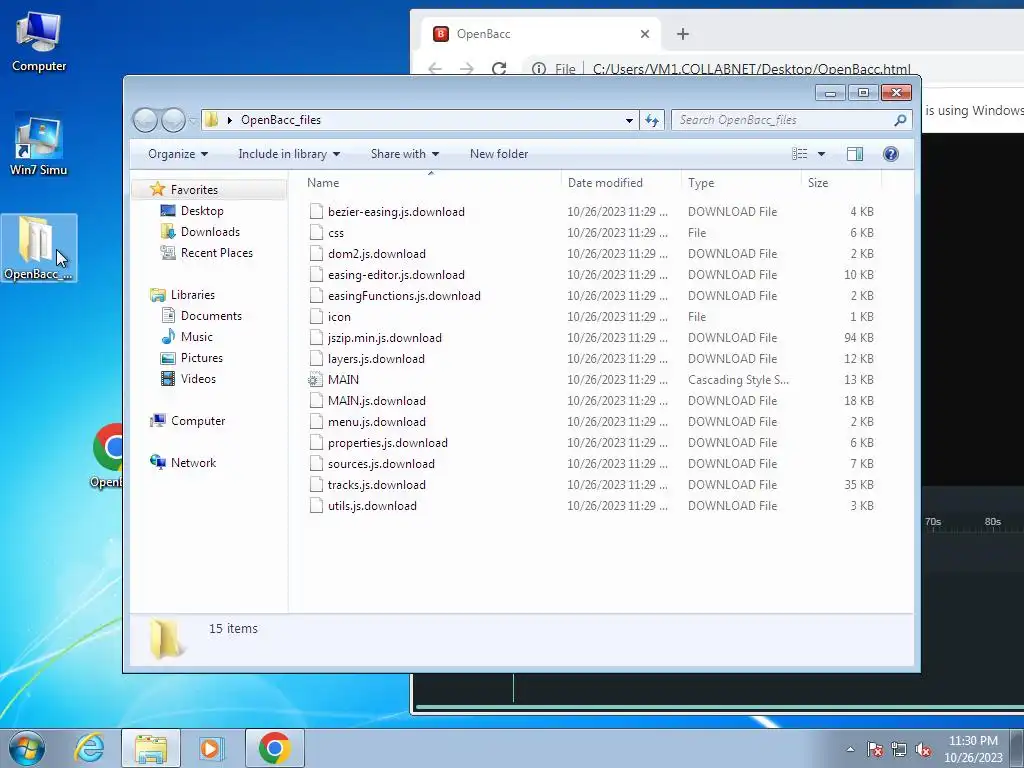Open Recent Places in the navigation pane
The image size is (1024, 768).
tap(216, 253)
